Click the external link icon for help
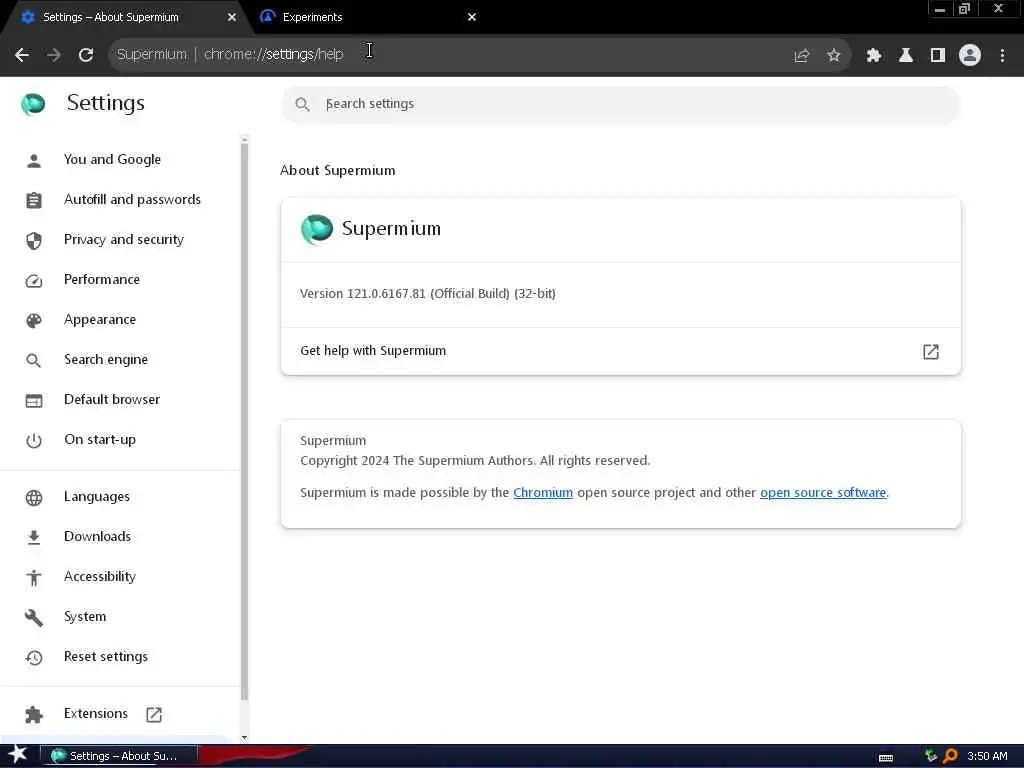The image size is (1024, 768). pos(931,352)
